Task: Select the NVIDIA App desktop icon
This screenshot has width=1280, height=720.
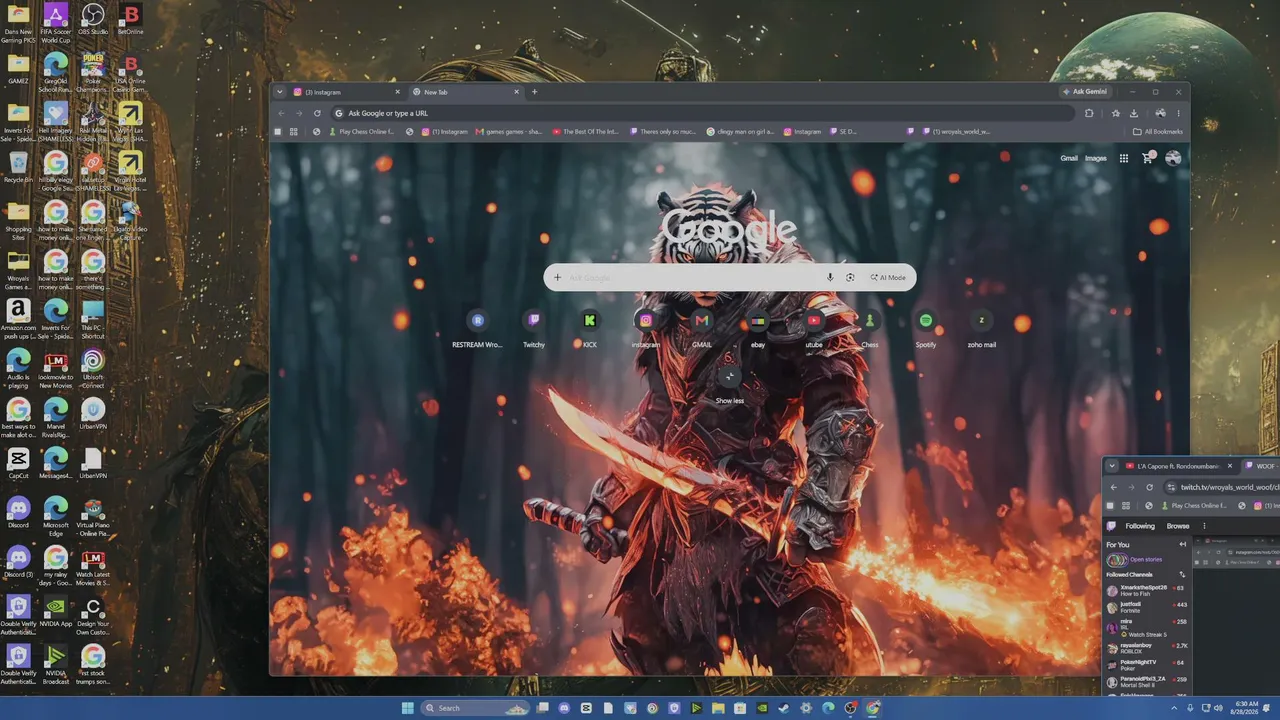Action: tap(56, 611)
